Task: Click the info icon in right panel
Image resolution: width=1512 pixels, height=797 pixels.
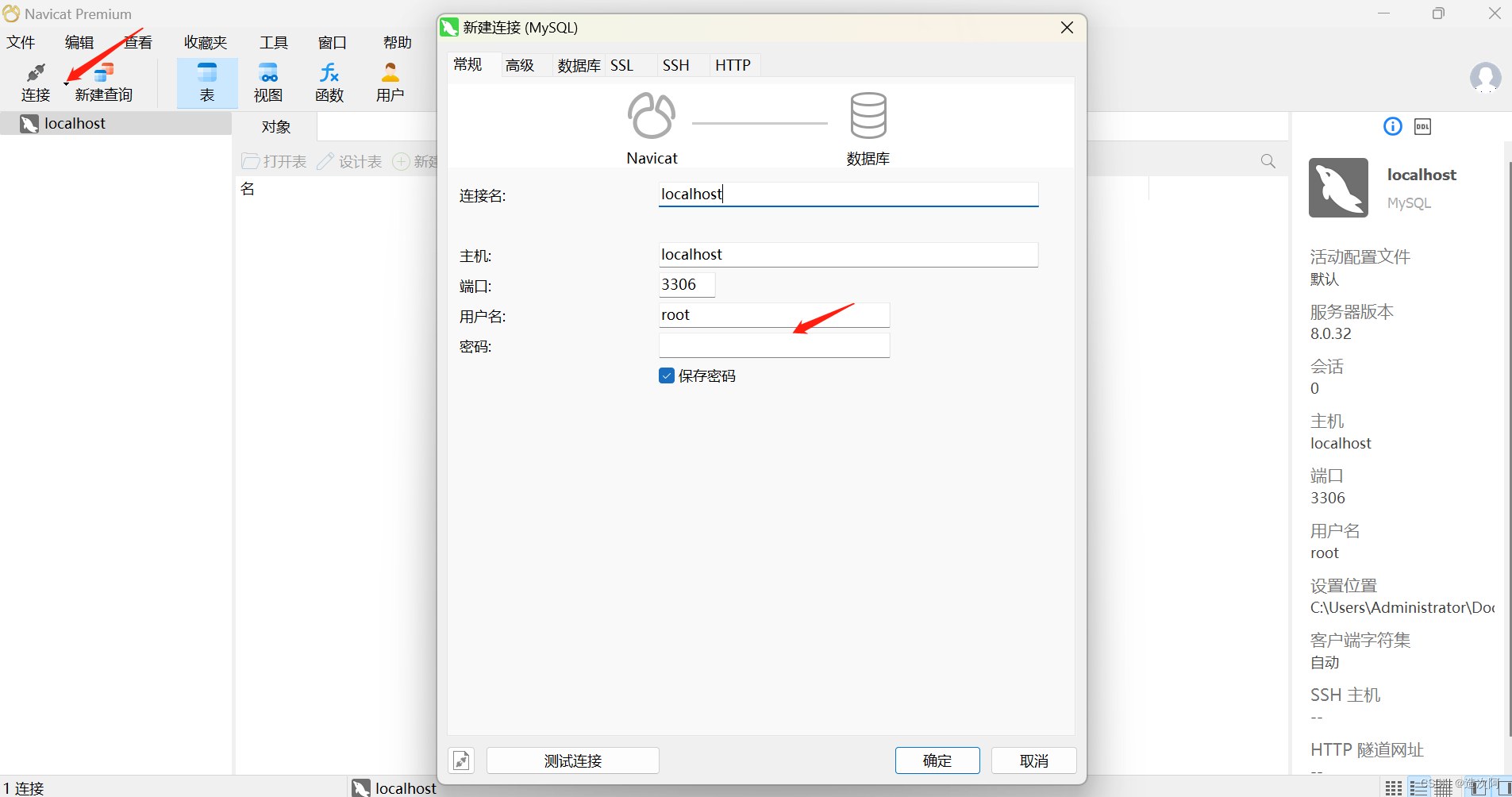Action: [x=1393, y=126]
